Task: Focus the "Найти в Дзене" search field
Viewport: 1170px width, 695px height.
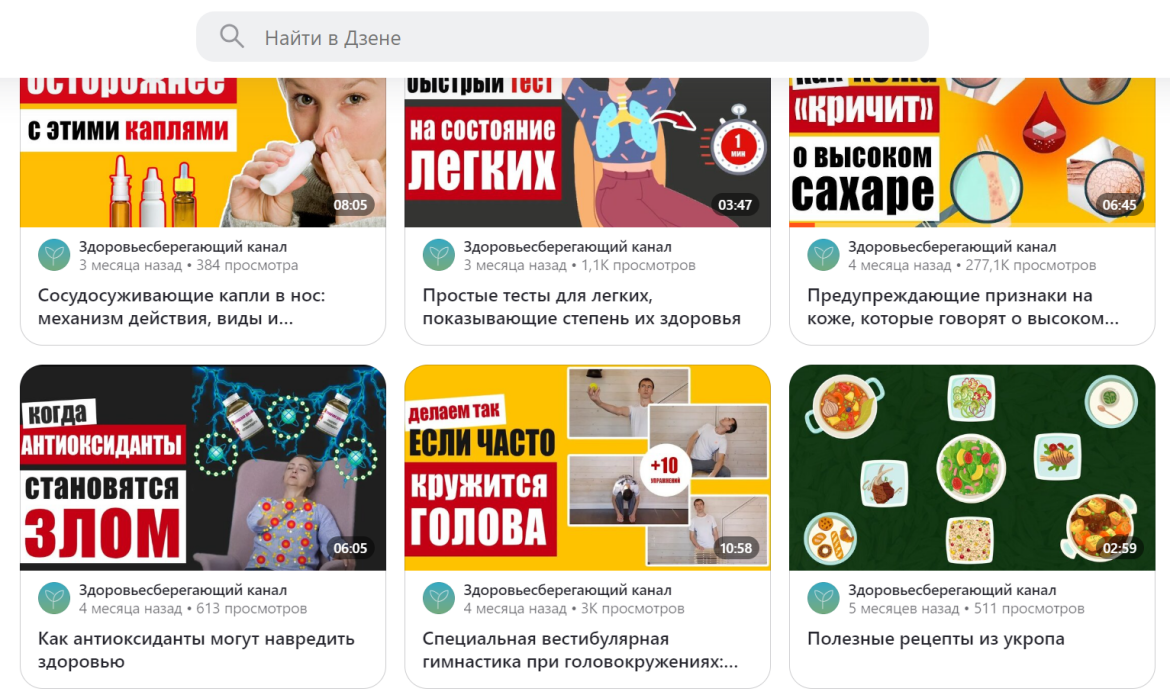Action: coord(562,37)
